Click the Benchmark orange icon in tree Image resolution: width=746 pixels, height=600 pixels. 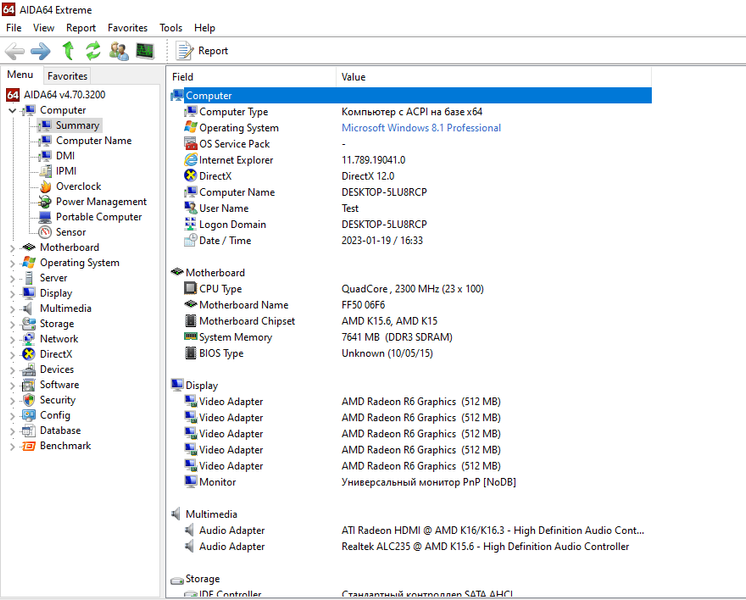point(29,446)
